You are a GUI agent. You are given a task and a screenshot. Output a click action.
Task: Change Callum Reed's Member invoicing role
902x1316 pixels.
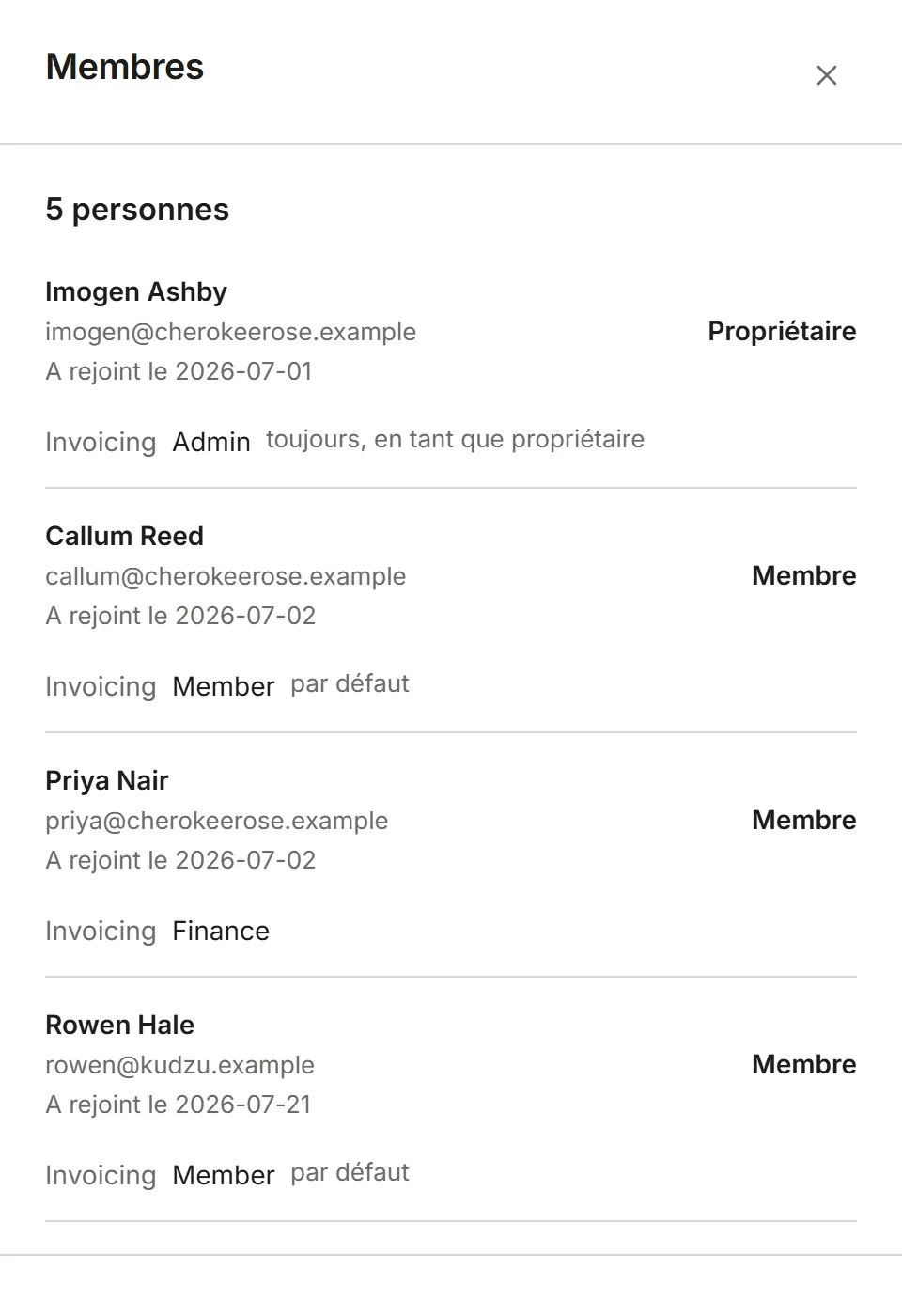pos(224,686)
